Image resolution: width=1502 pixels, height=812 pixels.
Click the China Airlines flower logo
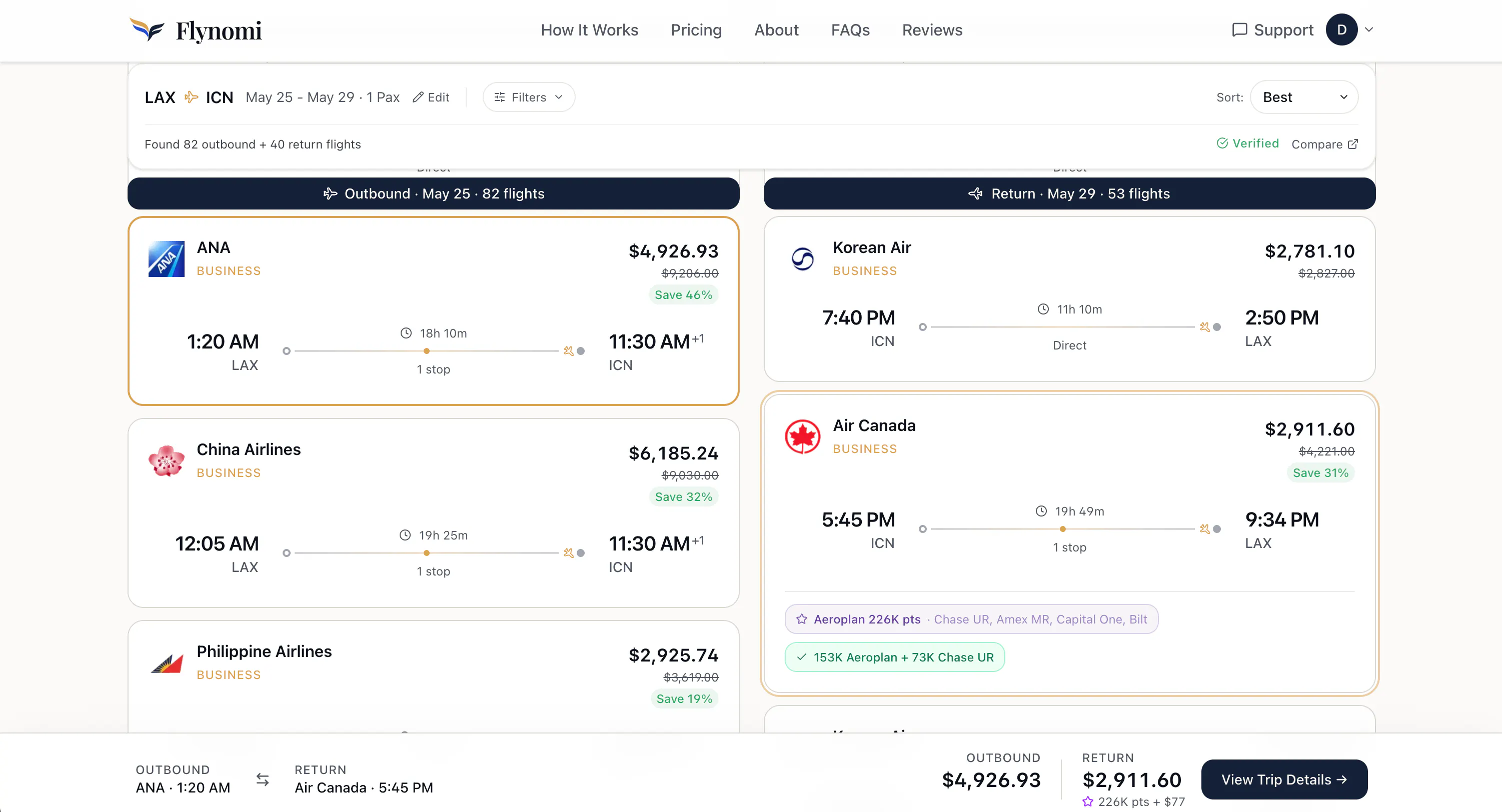pyautogui.click(x=166, y=460)
